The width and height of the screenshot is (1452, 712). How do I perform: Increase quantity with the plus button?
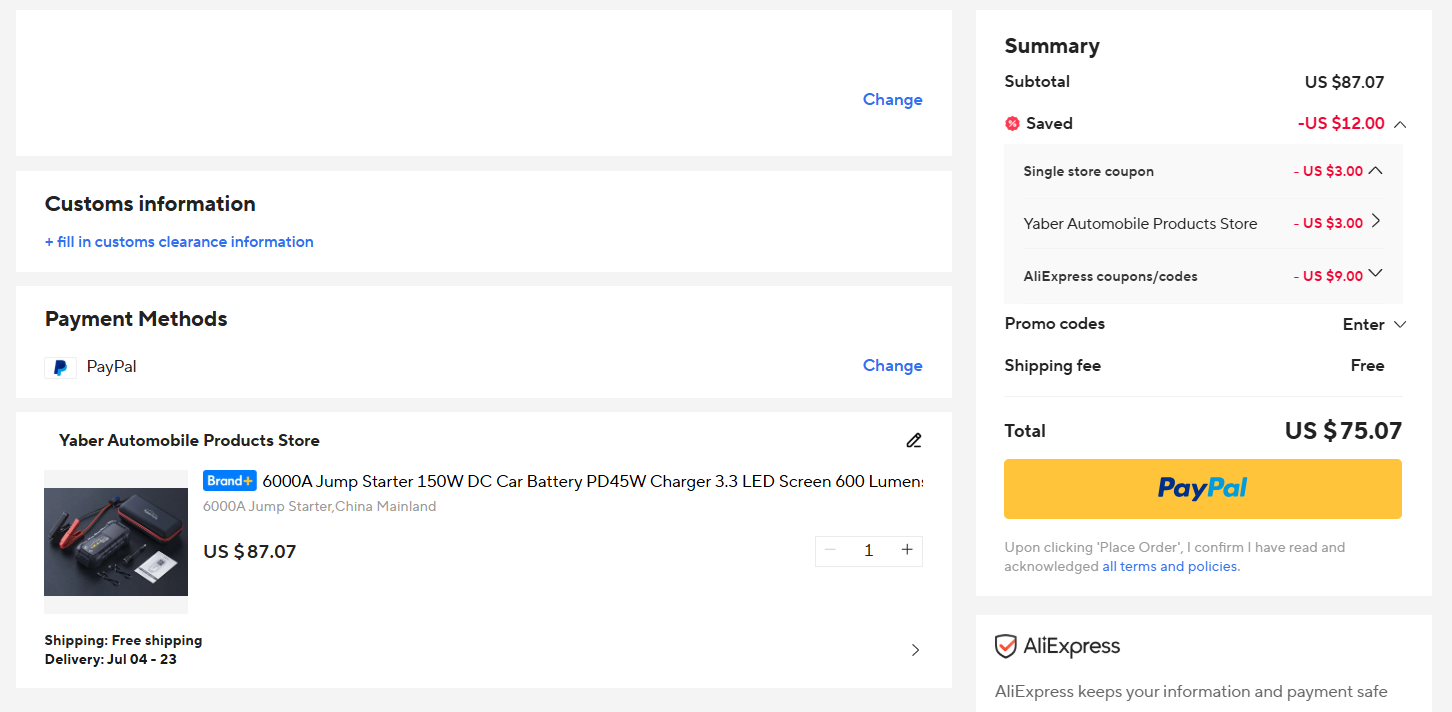(x=907, y=550)
